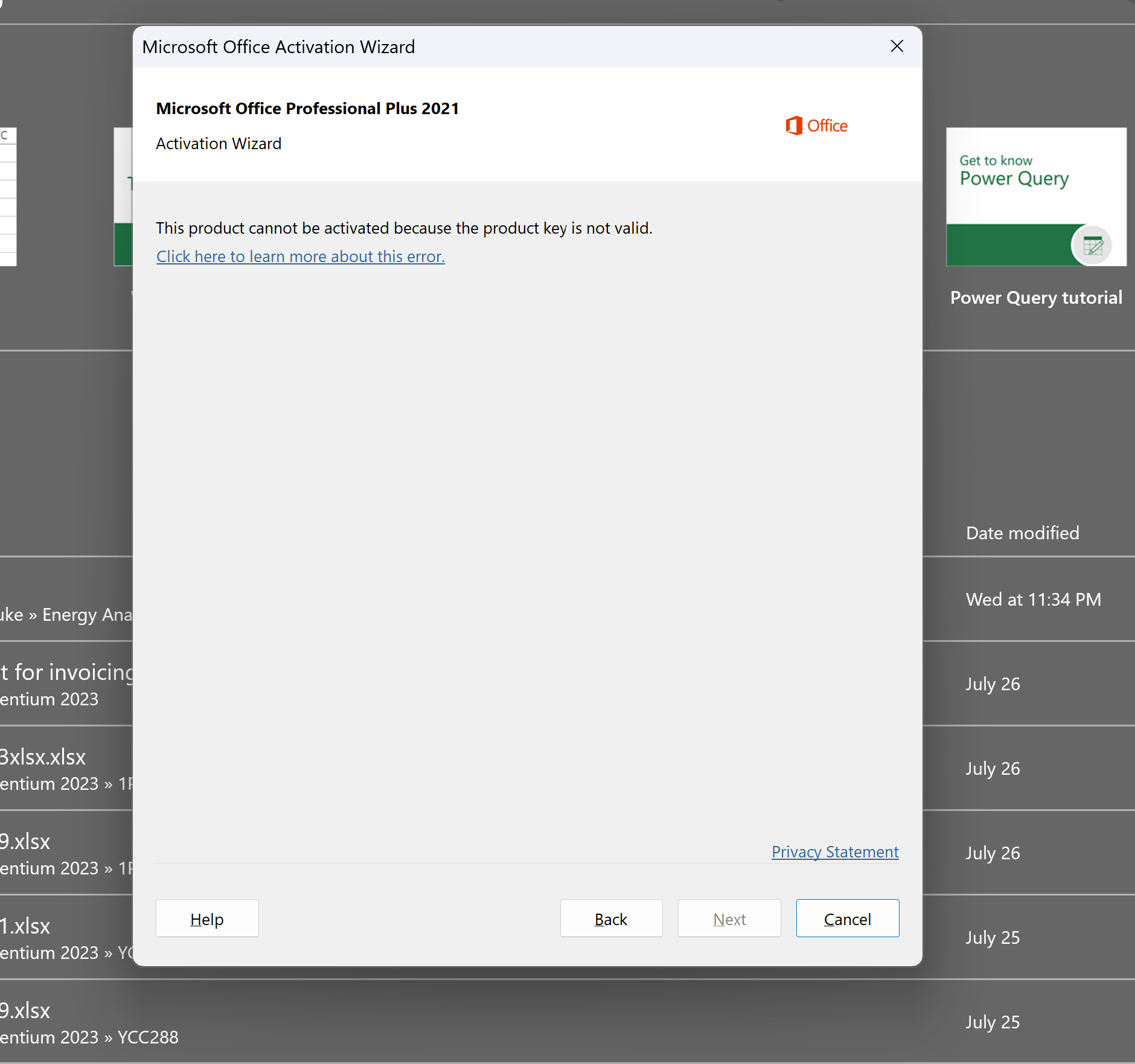Open the recent file ending in "for invoicing"
This screenshot has width=1135, height=1064.
coord(66,673)
